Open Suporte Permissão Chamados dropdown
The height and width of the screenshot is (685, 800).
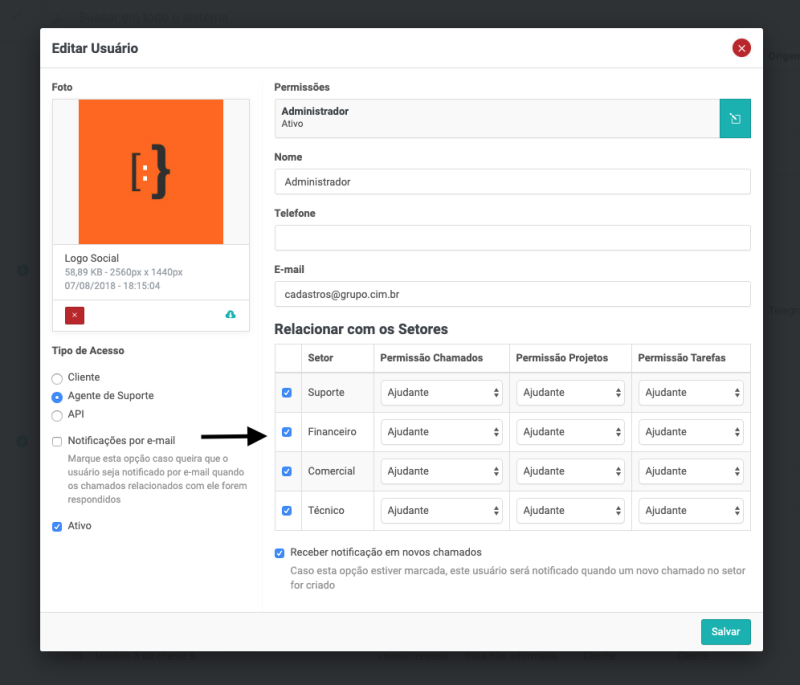441,393
